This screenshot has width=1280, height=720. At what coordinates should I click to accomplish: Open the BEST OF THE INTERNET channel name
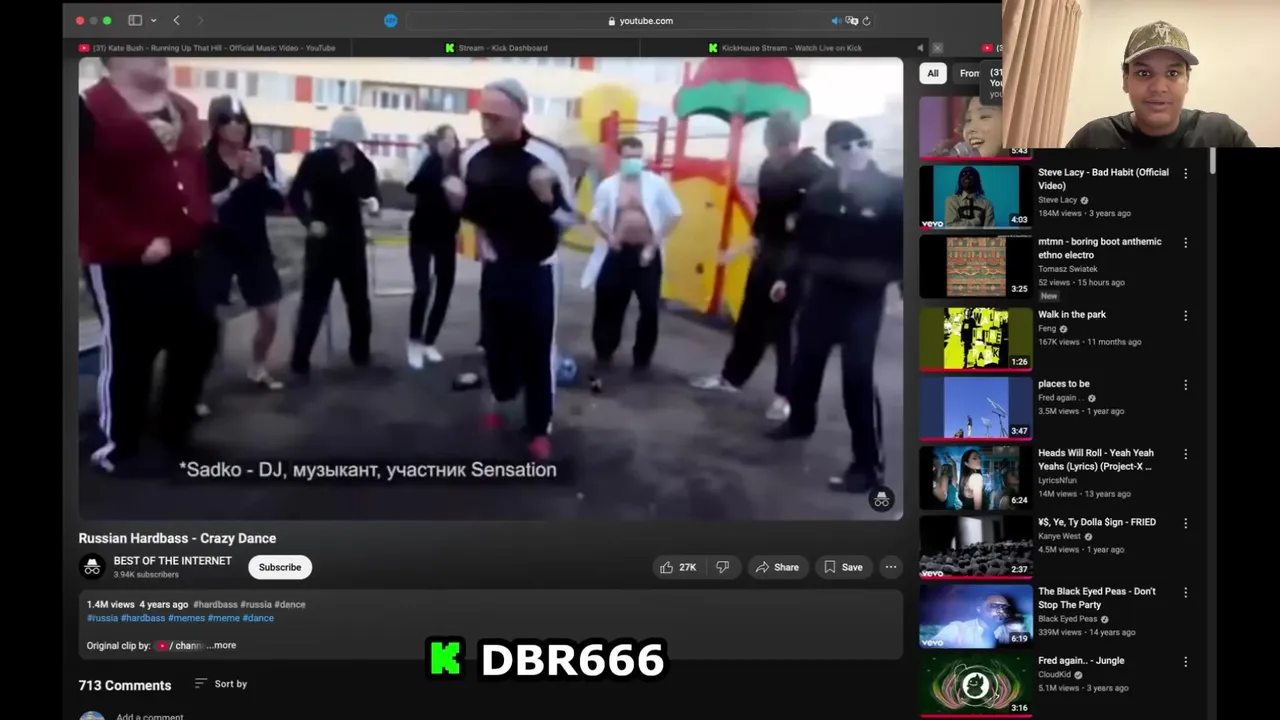tap(172, 561)
